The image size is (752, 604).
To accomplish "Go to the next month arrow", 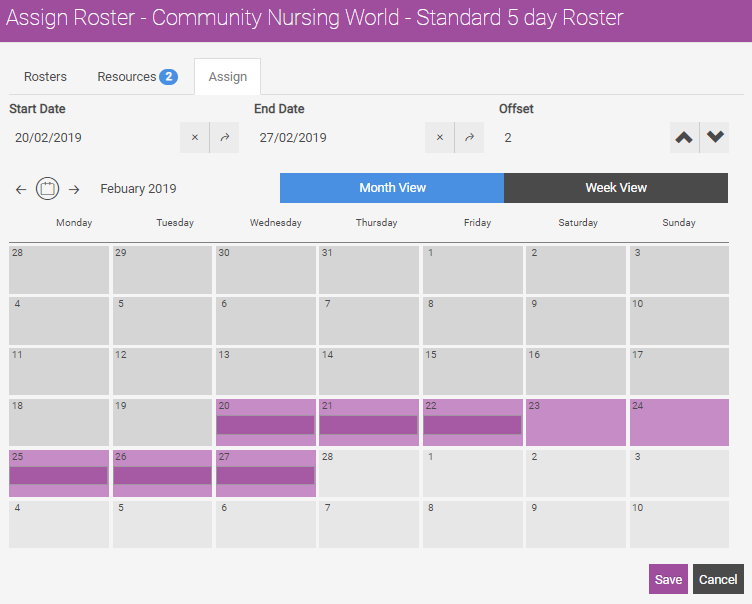I will (x=74, y=189).
